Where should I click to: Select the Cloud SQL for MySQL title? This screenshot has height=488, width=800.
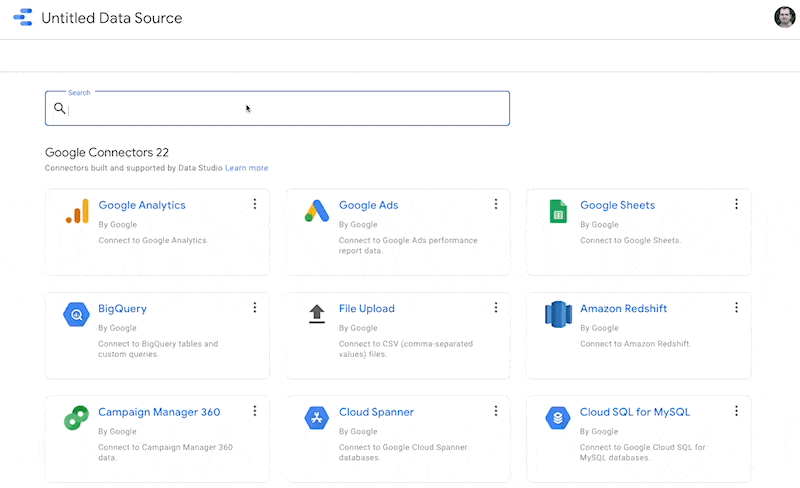click(x=635, y=412)
